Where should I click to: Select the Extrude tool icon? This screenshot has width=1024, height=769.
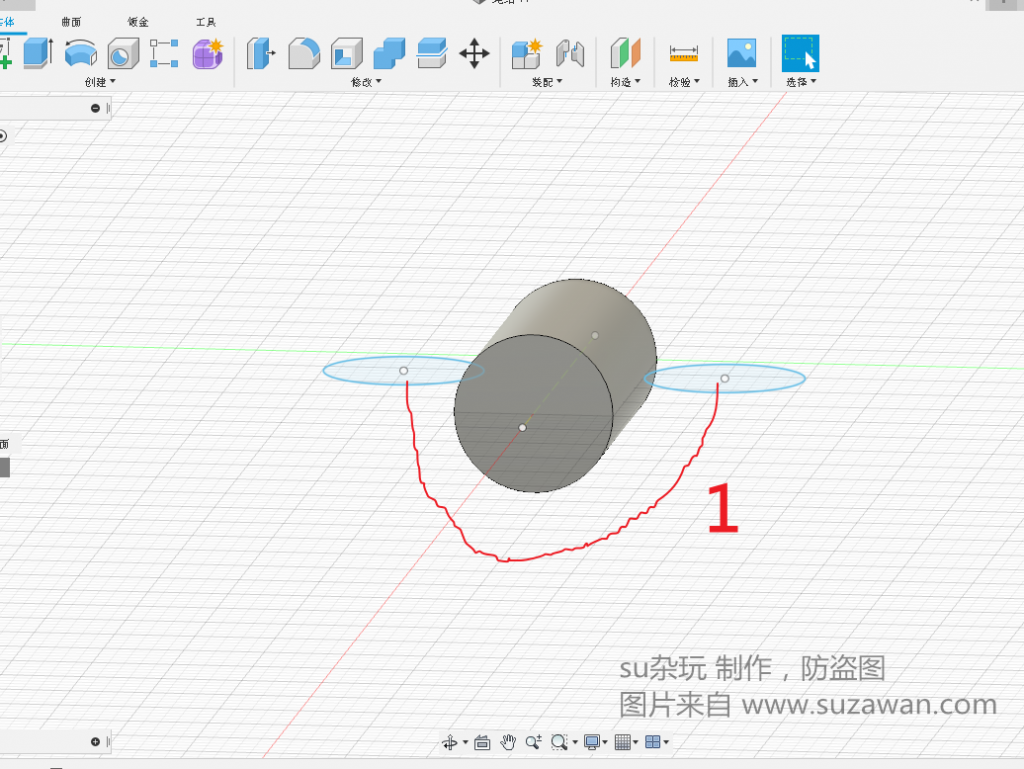click(x=38, y=53)
